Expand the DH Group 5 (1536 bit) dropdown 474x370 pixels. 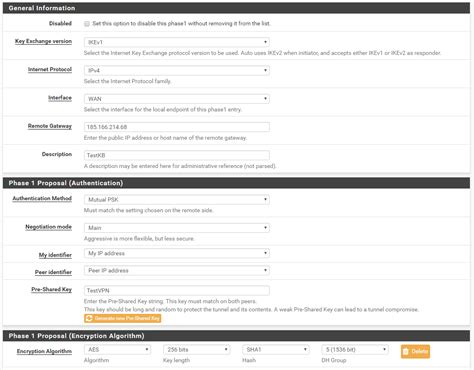click(x=355, y=349)
